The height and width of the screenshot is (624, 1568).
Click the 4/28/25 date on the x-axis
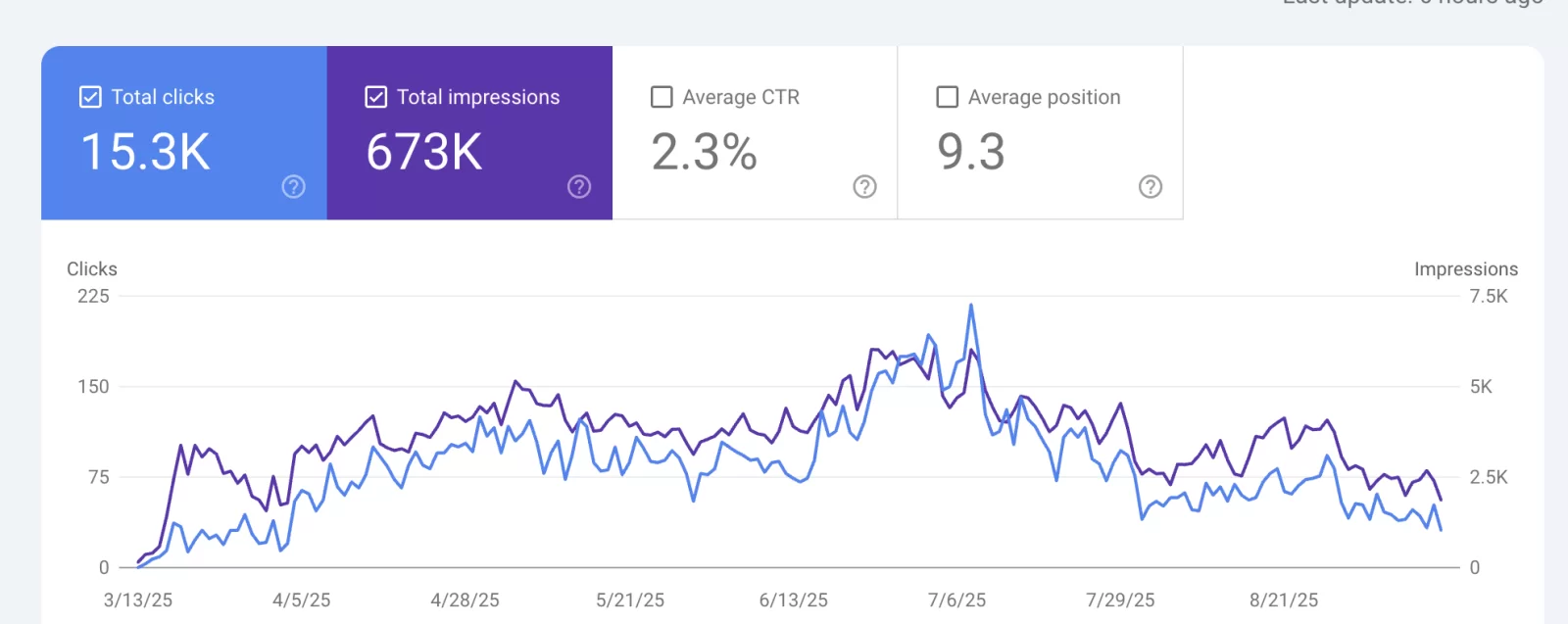[x=465, y=600]
